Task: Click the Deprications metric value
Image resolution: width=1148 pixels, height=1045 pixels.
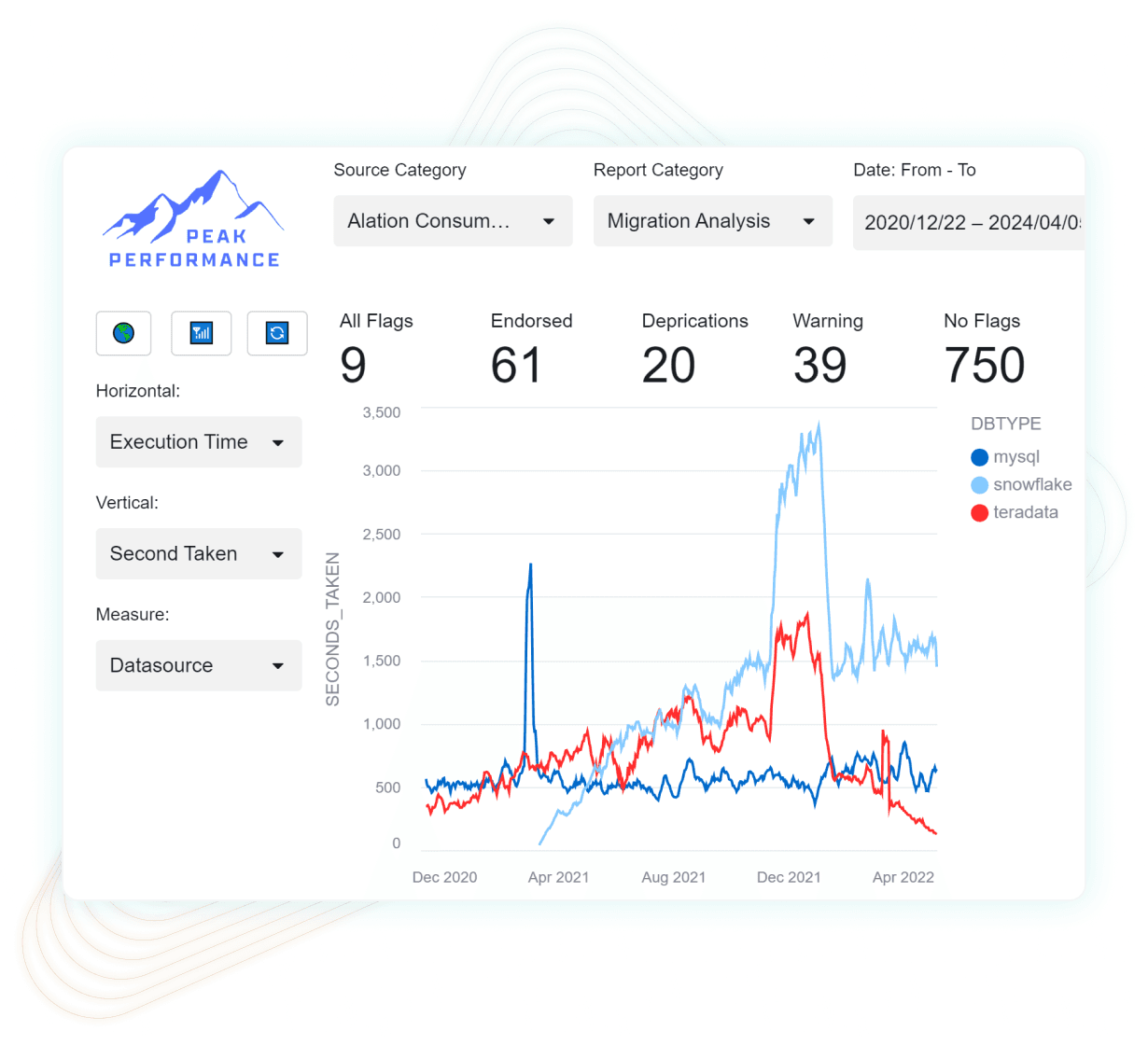Action: 668,365
